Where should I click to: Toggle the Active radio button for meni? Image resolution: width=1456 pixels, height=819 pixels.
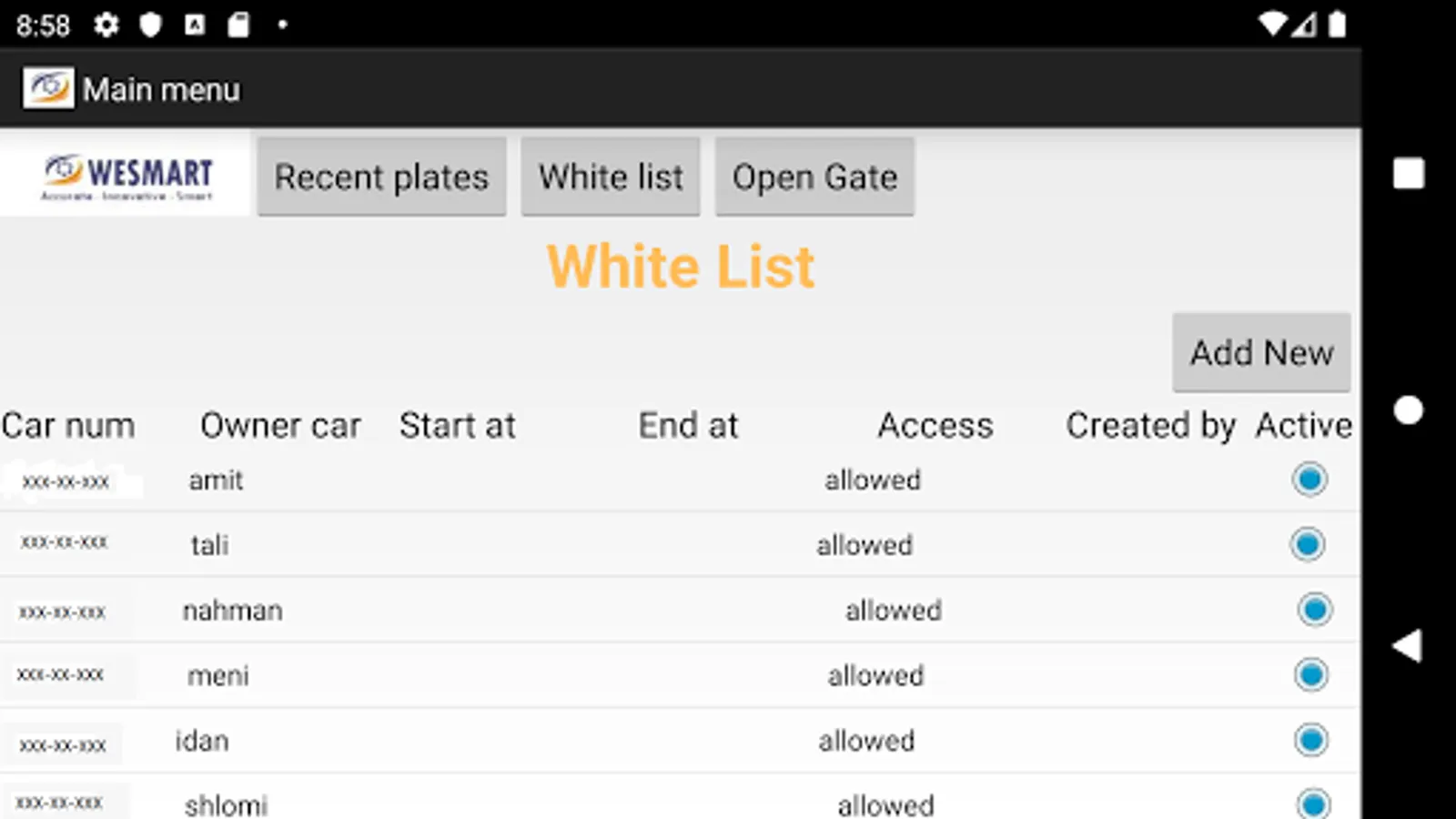pyautogui.click(x=1311, y=675)
